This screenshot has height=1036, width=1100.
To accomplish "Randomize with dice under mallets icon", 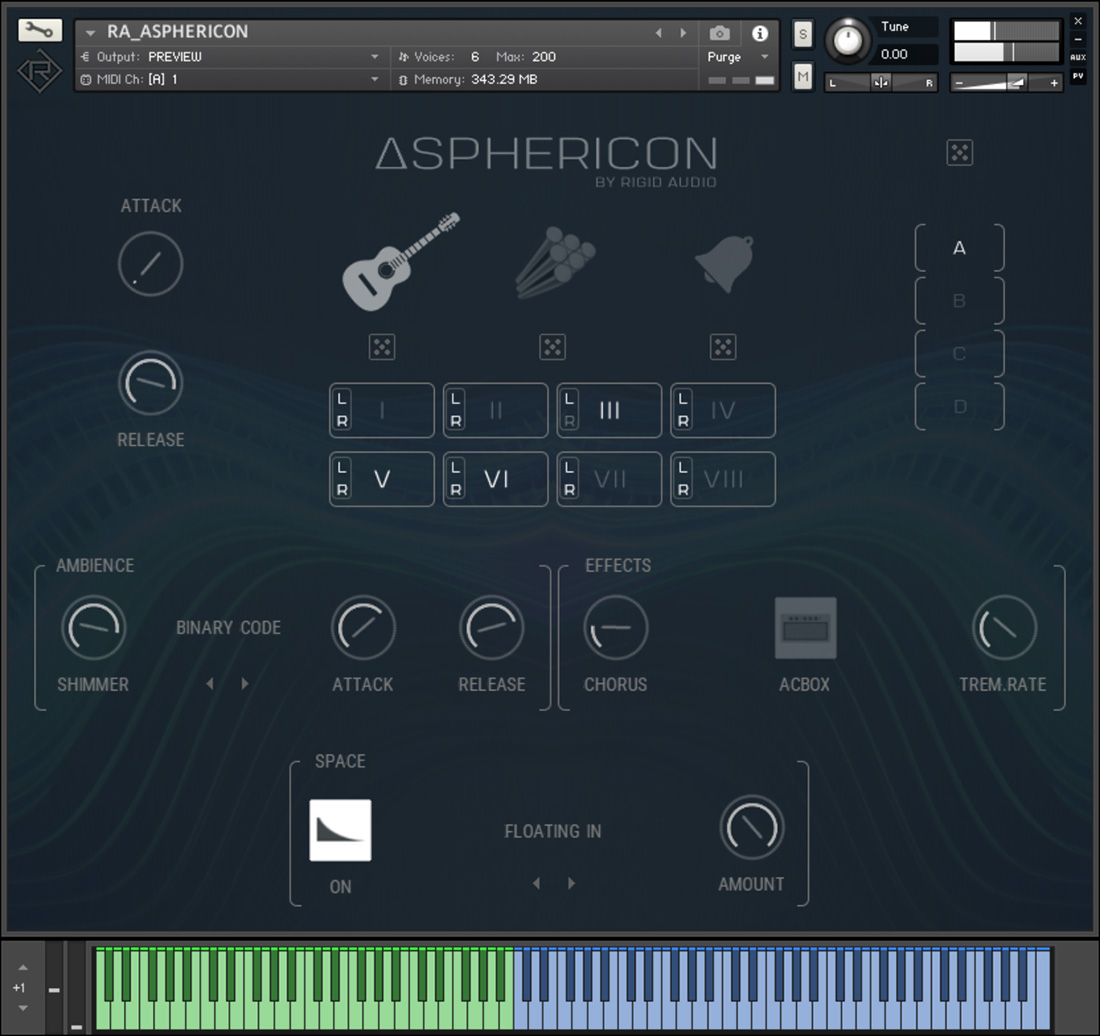I will tap(553, 347).
